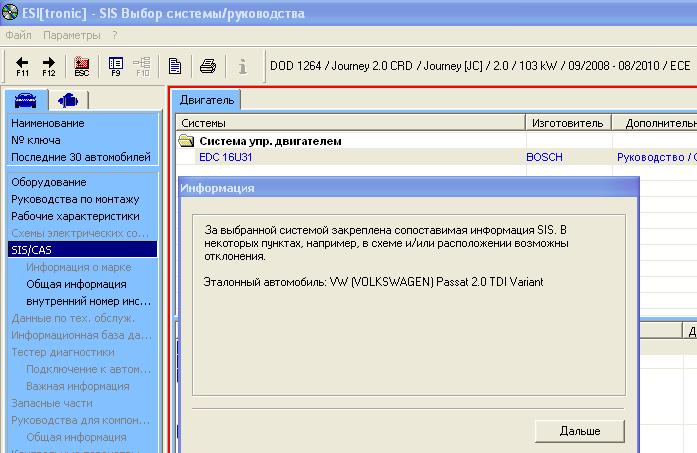Open the Файл menu

18,35
